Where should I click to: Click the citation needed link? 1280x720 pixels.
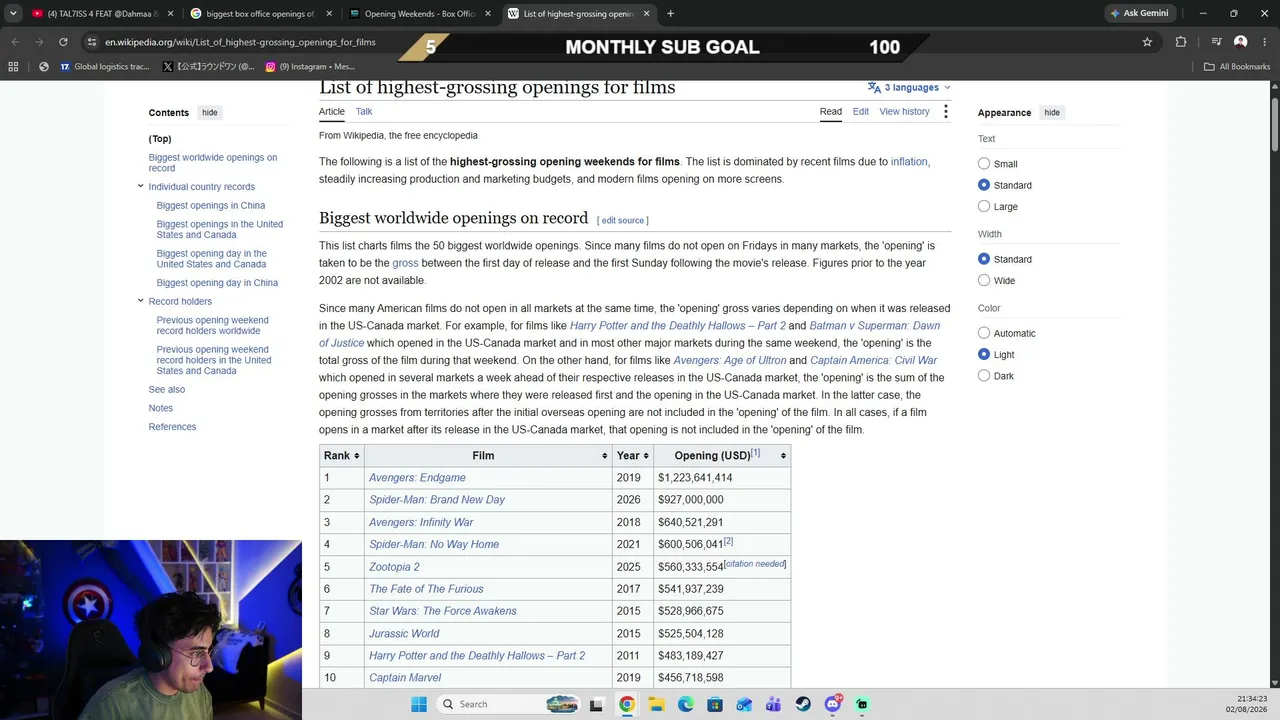(755, 564)
